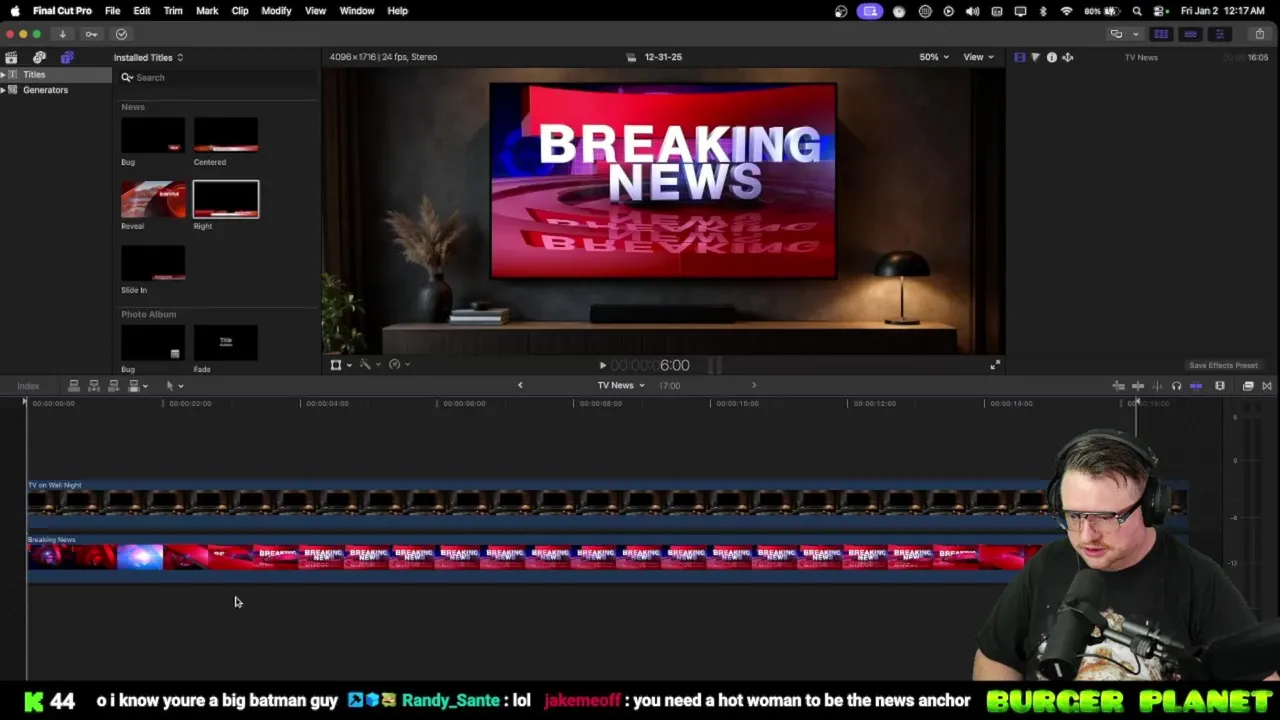Select the Slide In title thumbnail

pos(153,263)
